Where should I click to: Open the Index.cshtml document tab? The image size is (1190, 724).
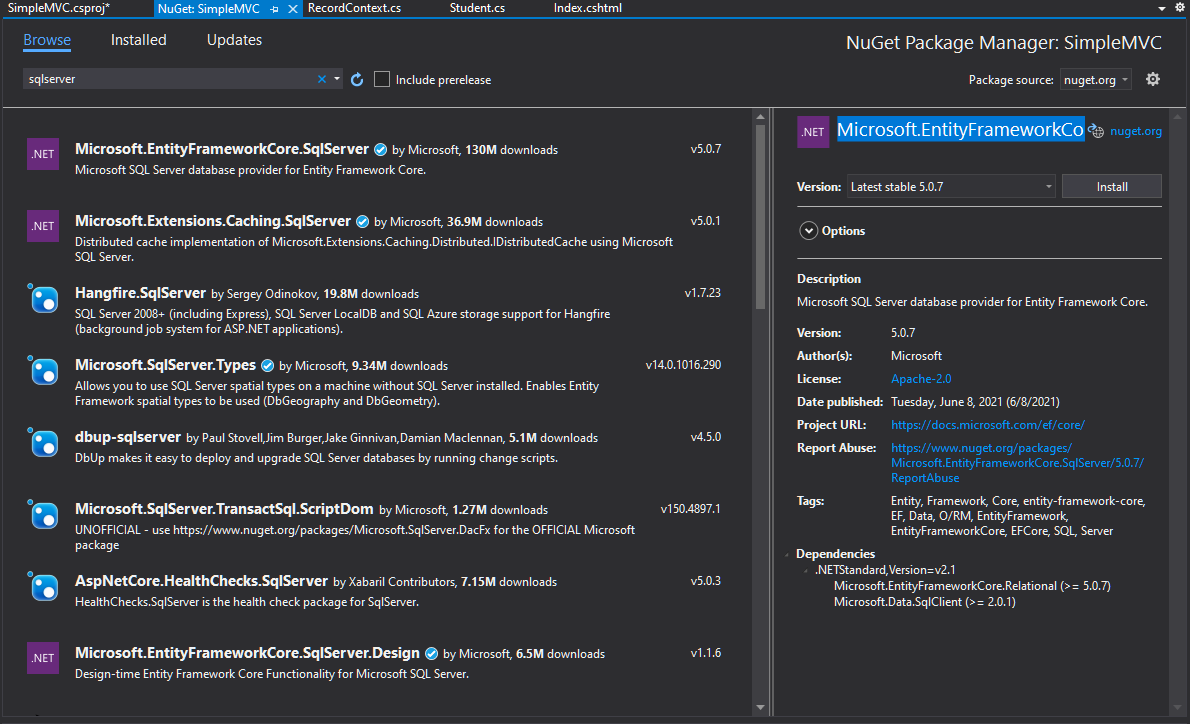click(587, 8)
